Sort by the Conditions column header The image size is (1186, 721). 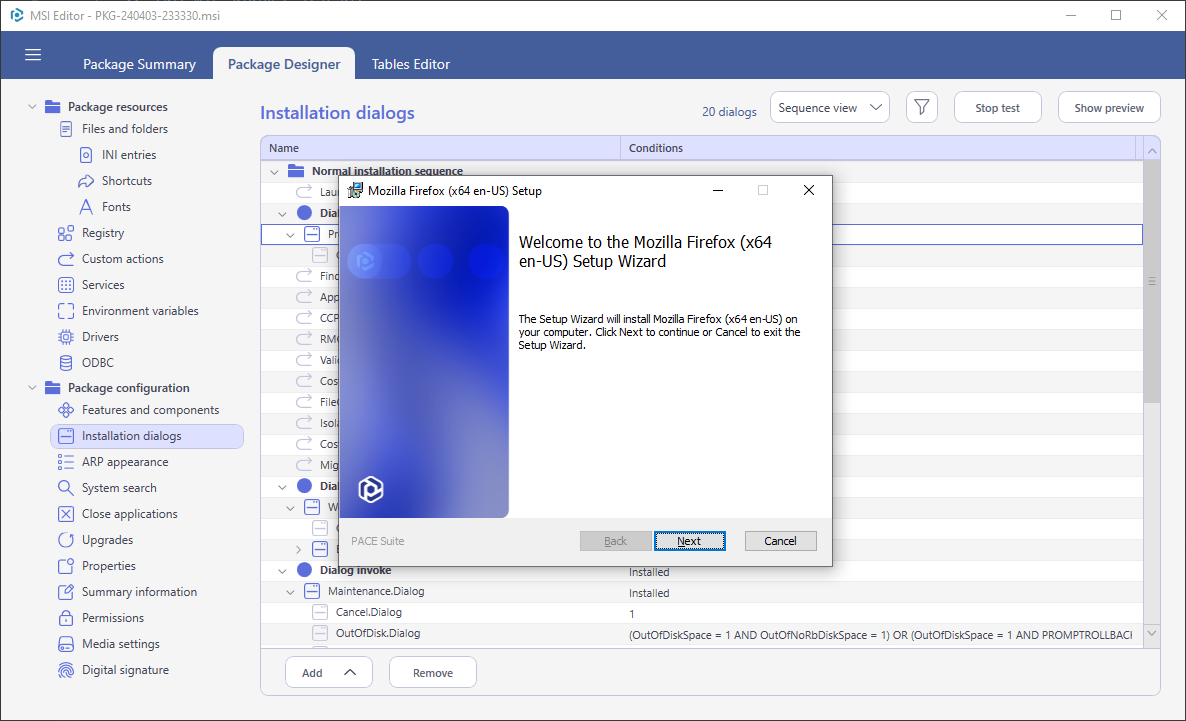(x=878, y=148)
